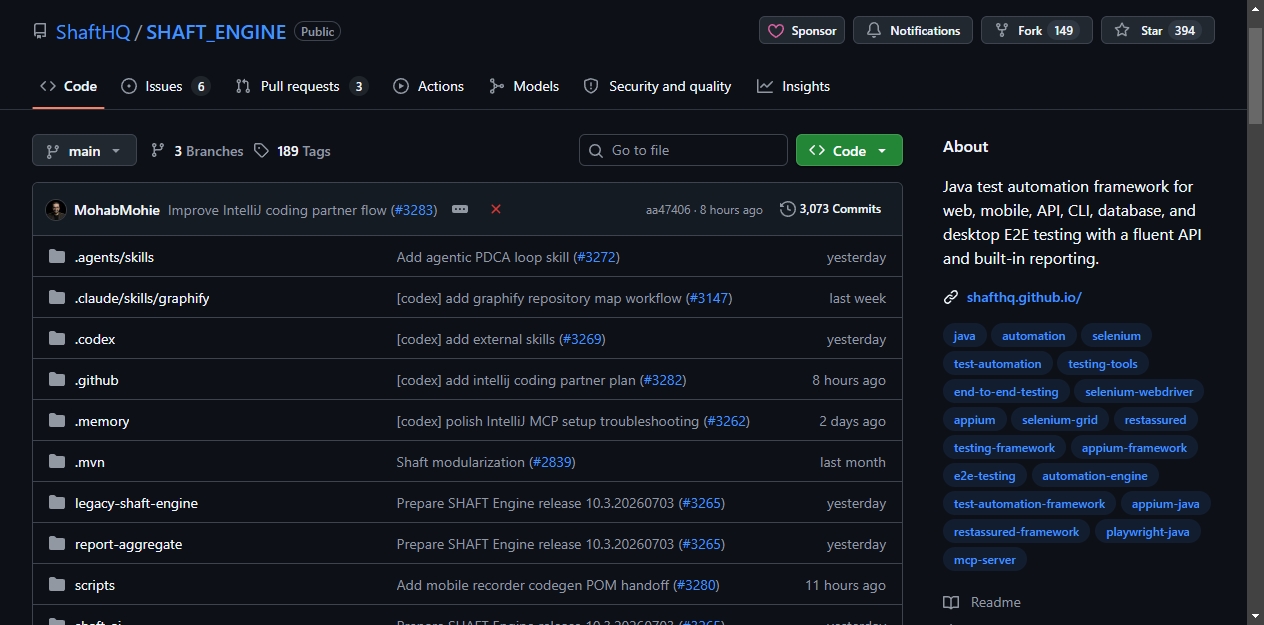The image size is (1264, 625).
Task: Open the Pull requests tab
Action: click(301, 86)
